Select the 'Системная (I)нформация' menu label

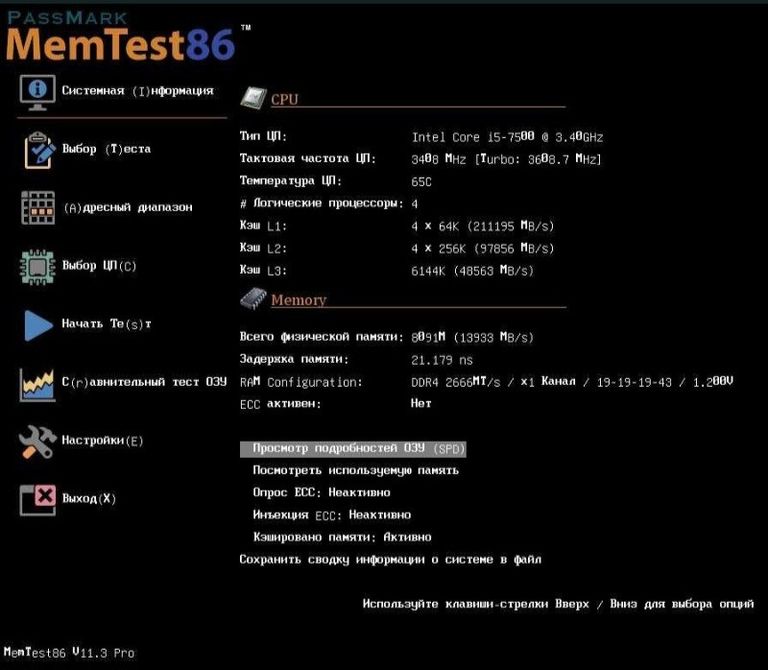tap(137, 91)
